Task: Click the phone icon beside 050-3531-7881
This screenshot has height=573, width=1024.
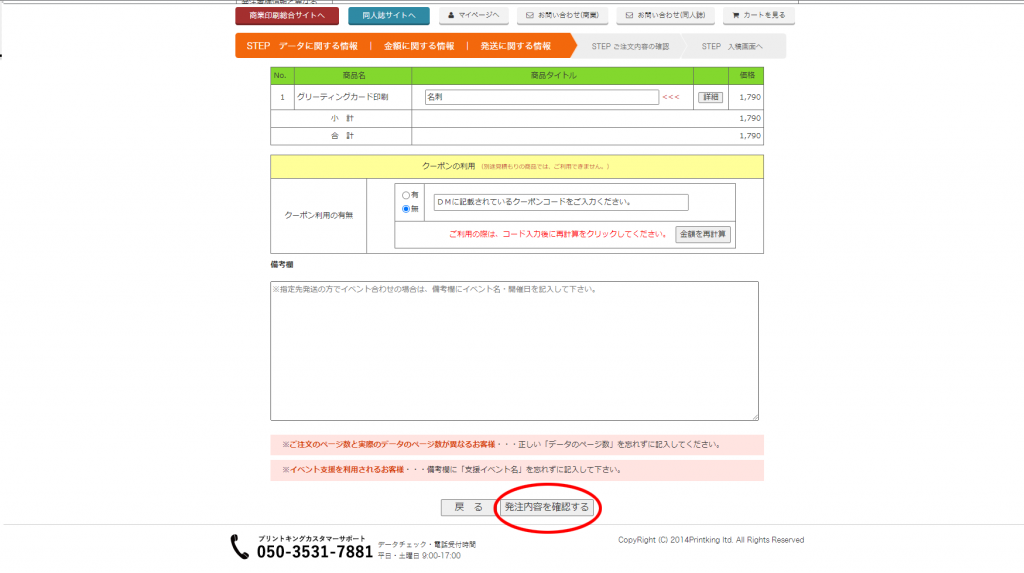Action: click(240, 546)
